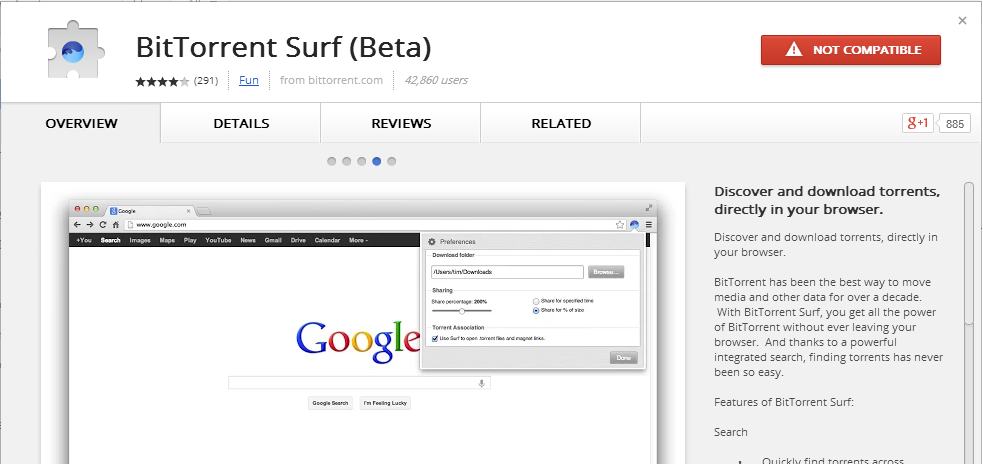Open the Details tab
The height and width of the screenshot is (465, 983).
point(241,123)
